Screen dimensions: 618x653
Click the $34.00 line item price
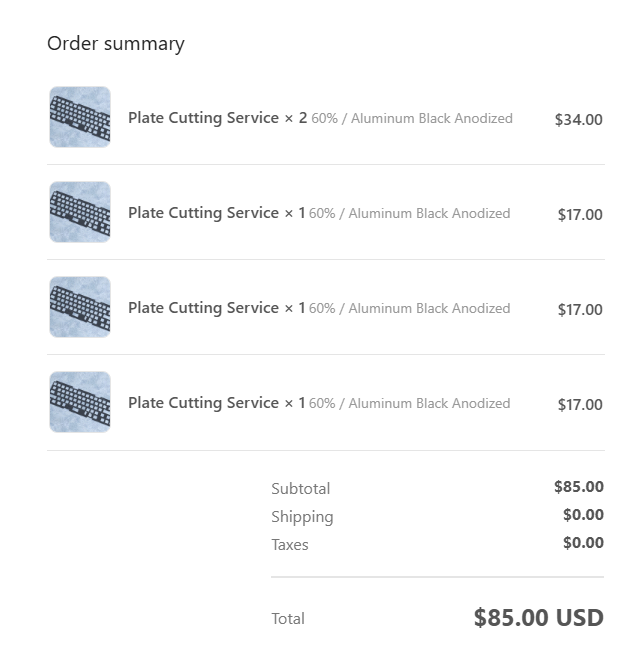coord(578,120)
